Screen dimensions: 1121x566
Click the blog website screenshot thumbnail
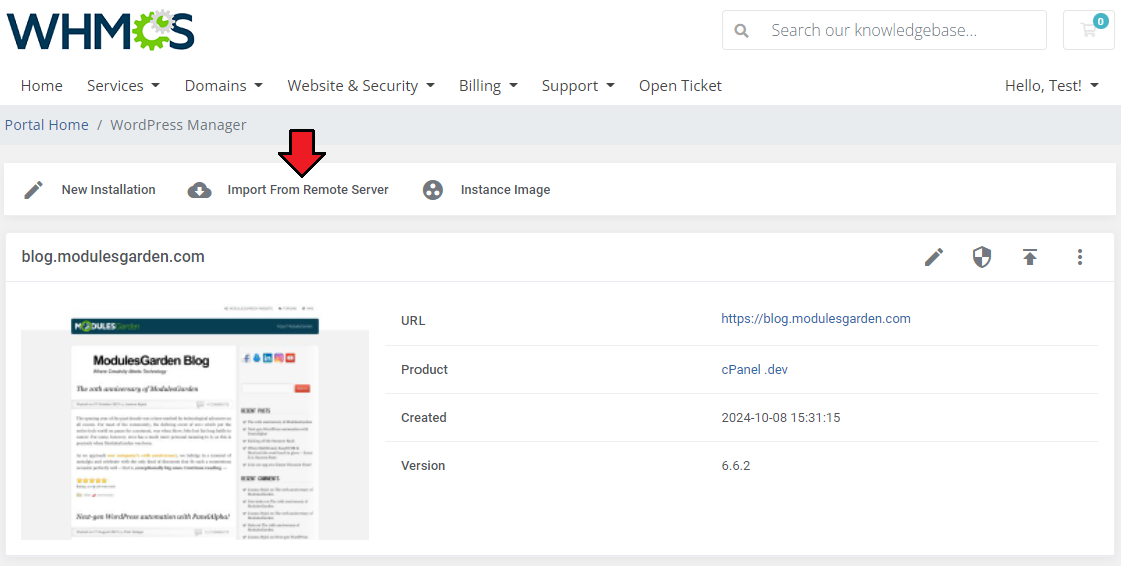(x=195, y=422)
